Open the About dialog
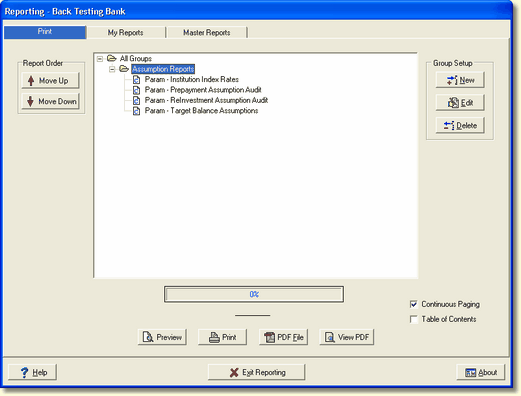The height and width of the screenshot is (396, 521). [x=481, y=372]
